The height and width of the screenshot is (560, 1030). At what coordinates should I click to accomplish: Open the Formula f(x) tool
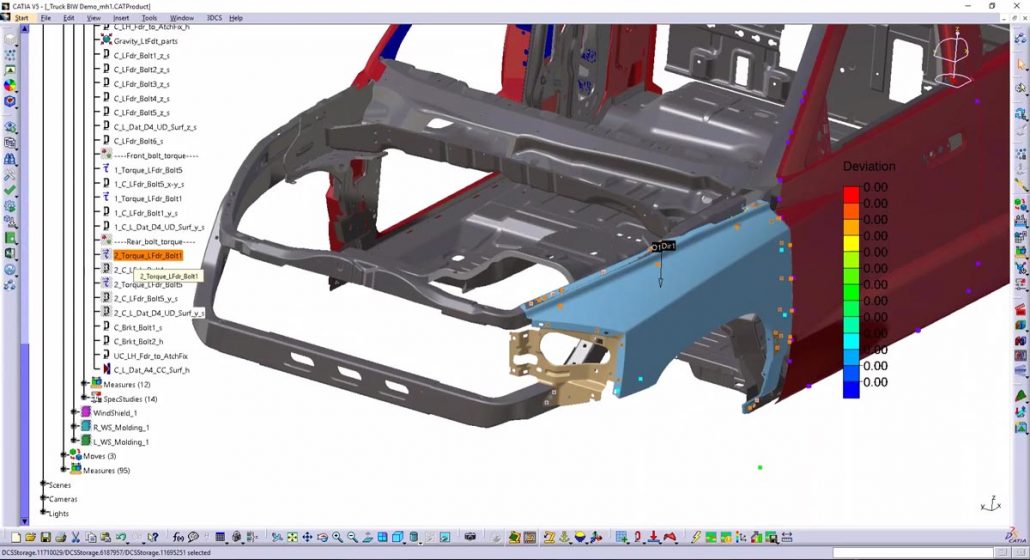click(179, 538)
